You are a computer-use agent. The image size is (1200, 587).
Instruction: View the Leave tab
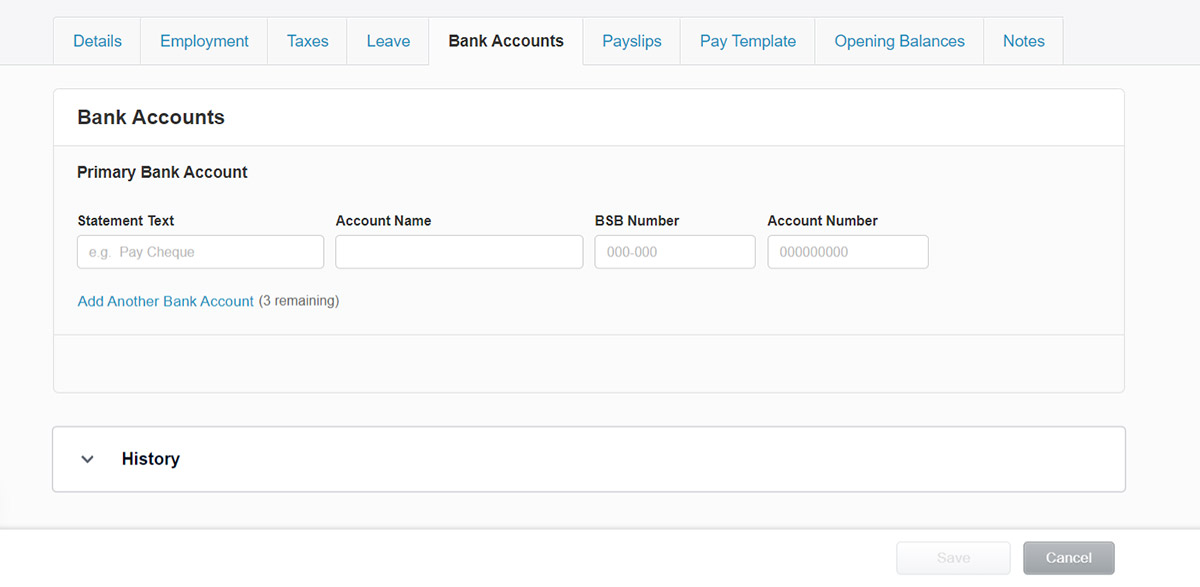387,41
